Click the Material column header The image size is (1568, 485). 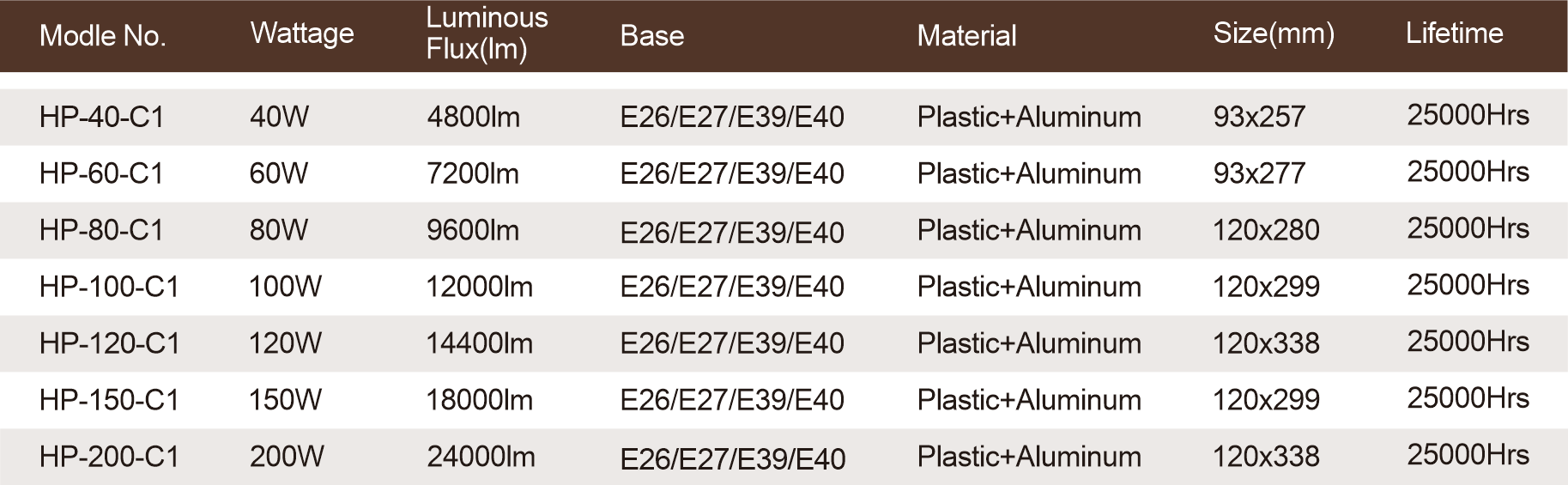point(966,35)
